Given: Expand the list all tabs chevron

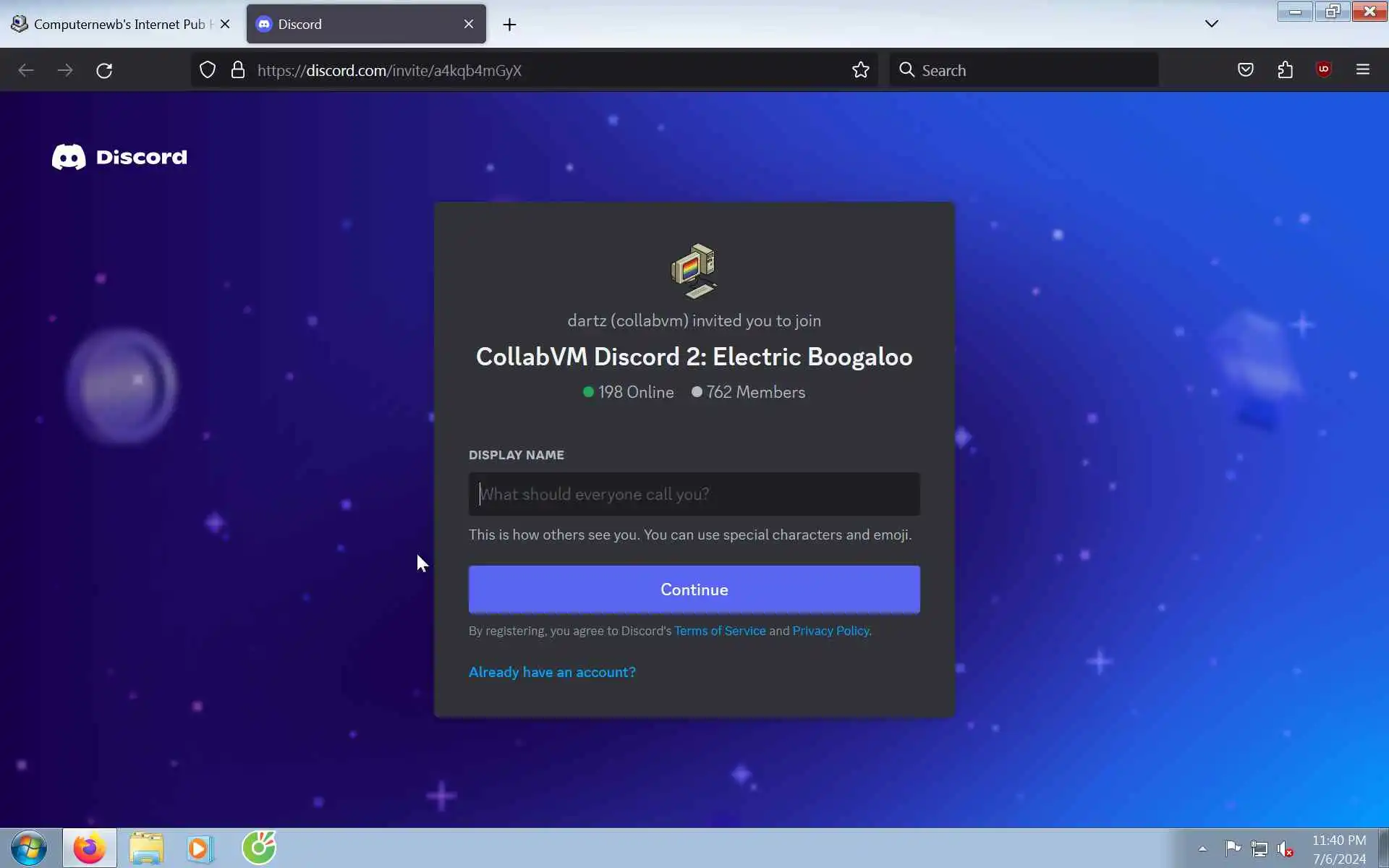Looking at the screenshot, I should (x=1211, y=24).
